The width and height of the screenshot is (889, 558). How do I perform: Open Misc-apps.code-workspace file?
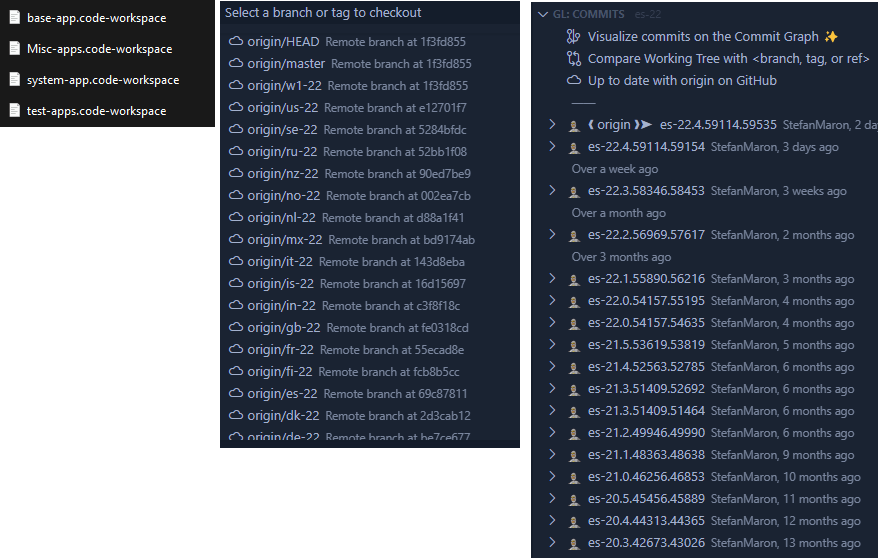pos(99,49)
